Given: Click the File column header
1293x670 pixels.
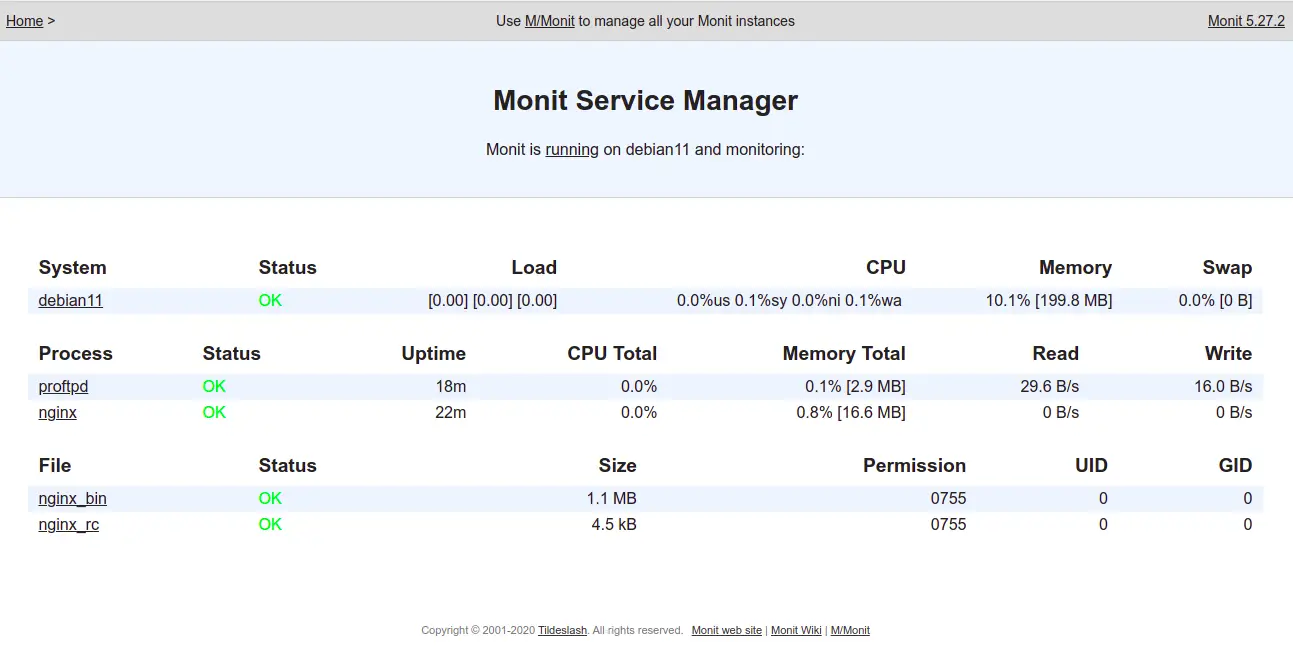Looking at the screenshot, I should tap(55, 465).
